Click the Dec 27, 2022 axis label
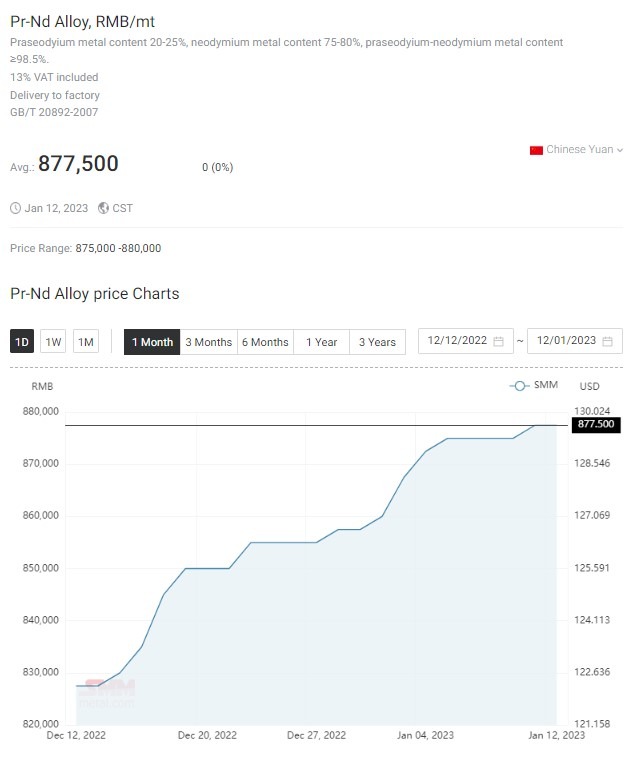629x774 pixels. tap(316, 735)
